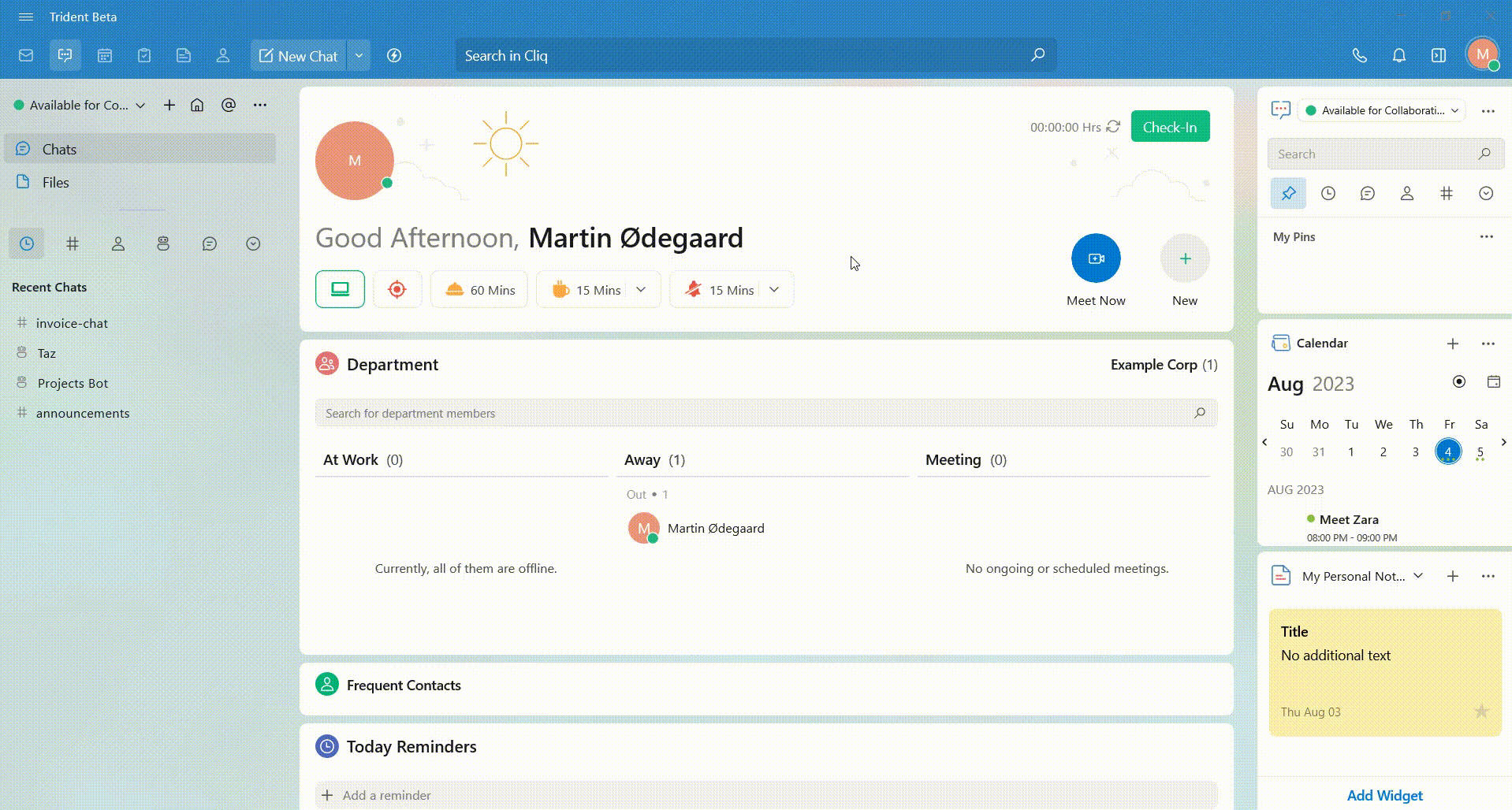Viewport: 1512px width, 810px height.
Task: Click the phone call icon
Action: click(1359, 56)
